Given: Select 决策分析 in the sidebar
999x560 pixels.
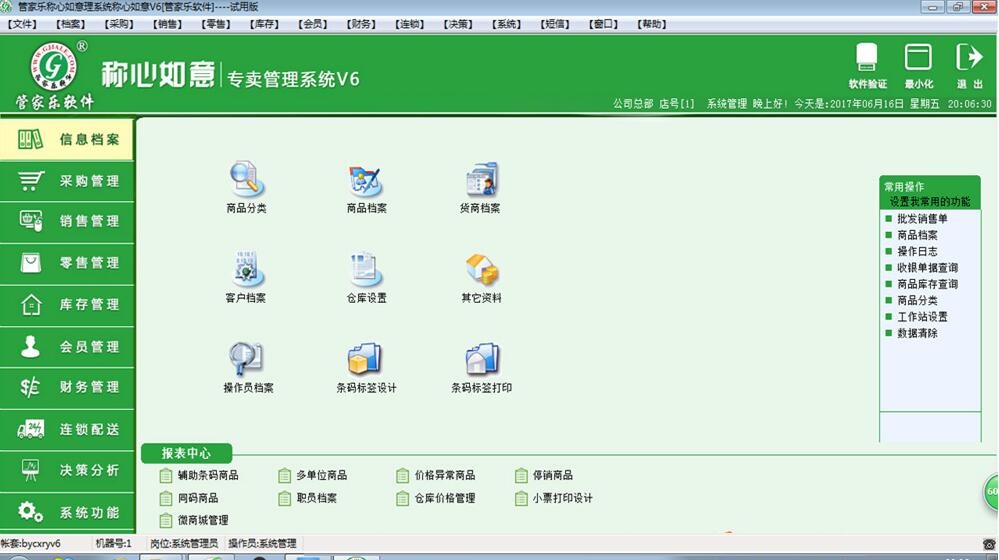Looking at the screenshot, I should 67,470.
